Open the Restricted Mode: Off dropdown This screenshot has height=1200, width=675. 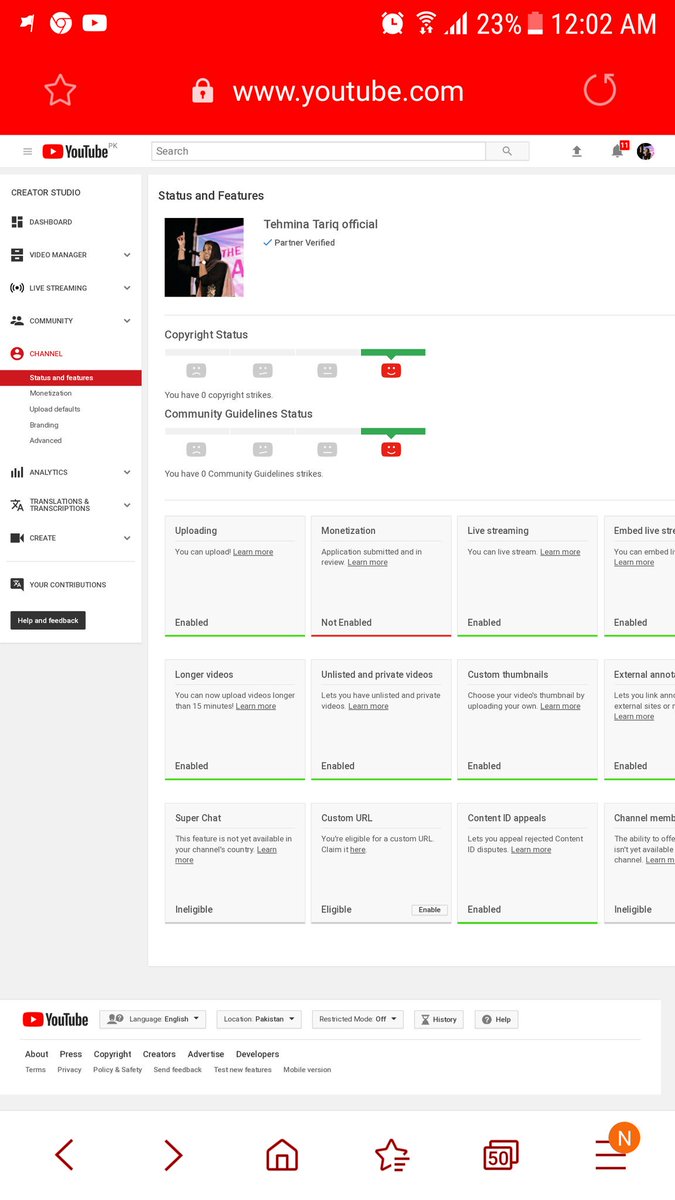tap(357, 1019)
